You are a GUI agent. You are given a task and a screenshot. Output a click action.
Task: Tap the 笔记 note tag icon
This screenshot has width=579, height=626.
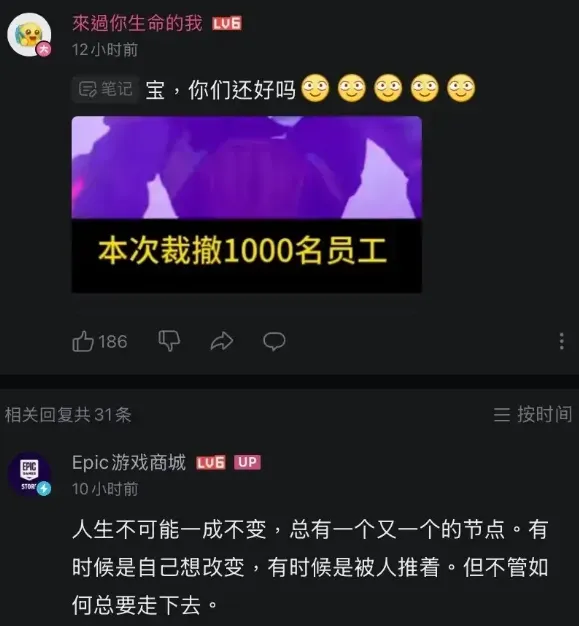point(105,89)
